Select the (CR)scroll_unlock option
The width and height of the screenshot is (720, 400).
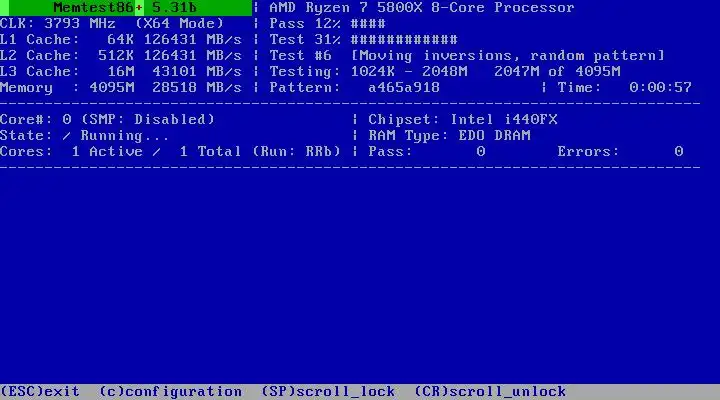tap(490, 391)
